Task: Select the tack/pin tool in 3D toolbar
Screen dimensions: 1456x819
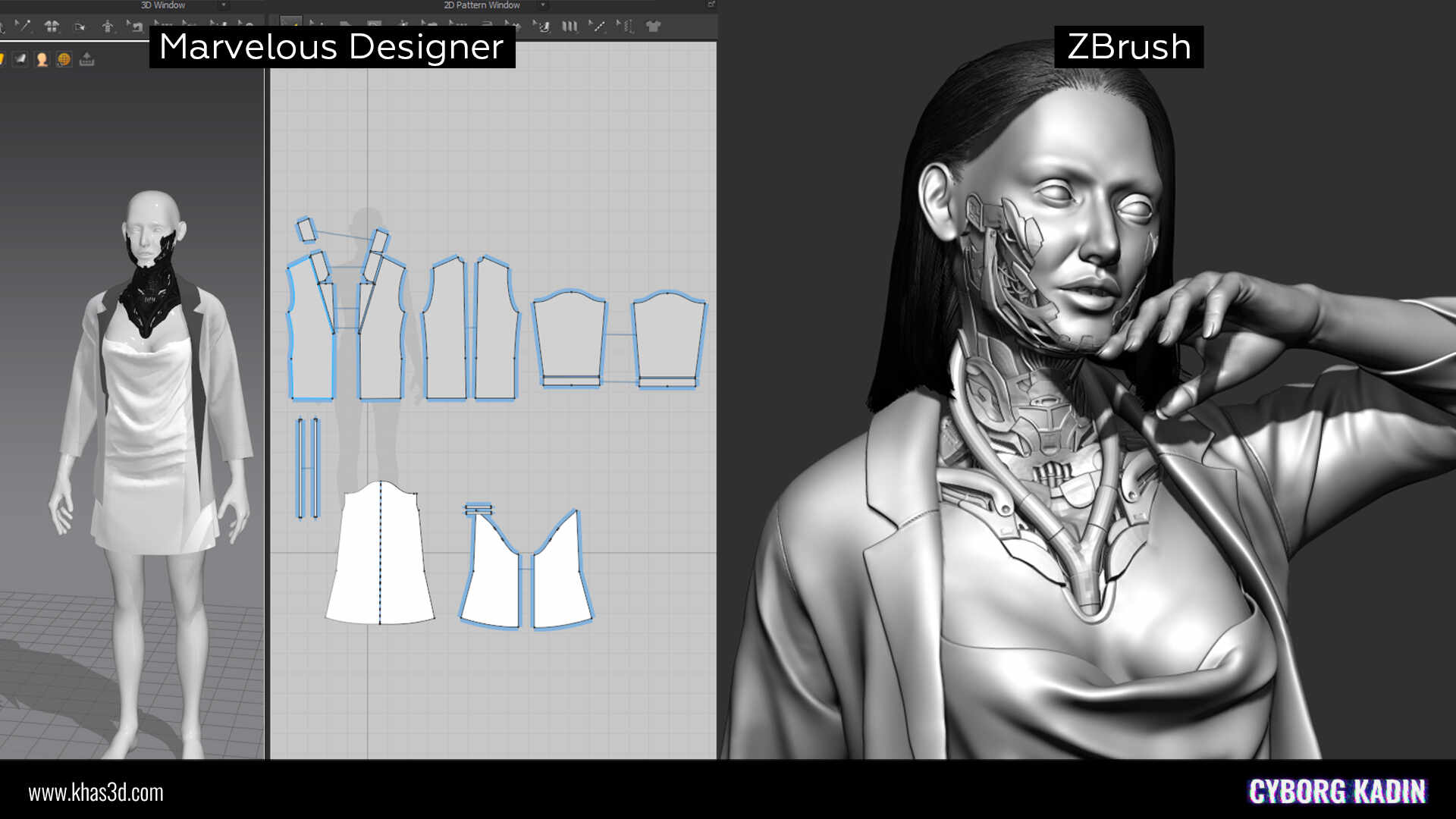Action: [x=24, y=26]
